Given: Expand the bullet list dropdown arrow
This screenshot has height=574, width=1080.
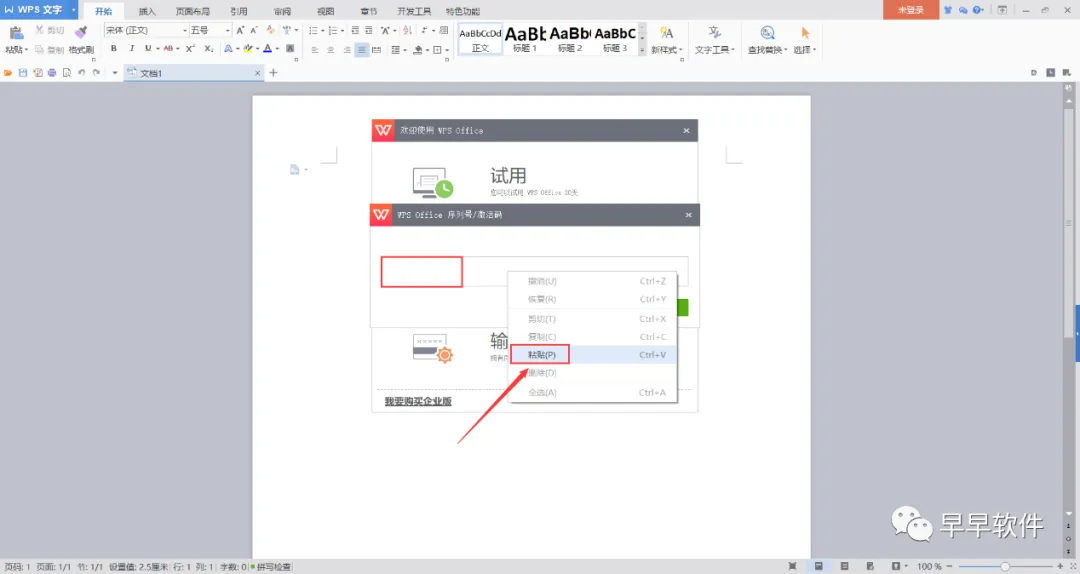Looking at the screenshot, I should tap(322, 30).
